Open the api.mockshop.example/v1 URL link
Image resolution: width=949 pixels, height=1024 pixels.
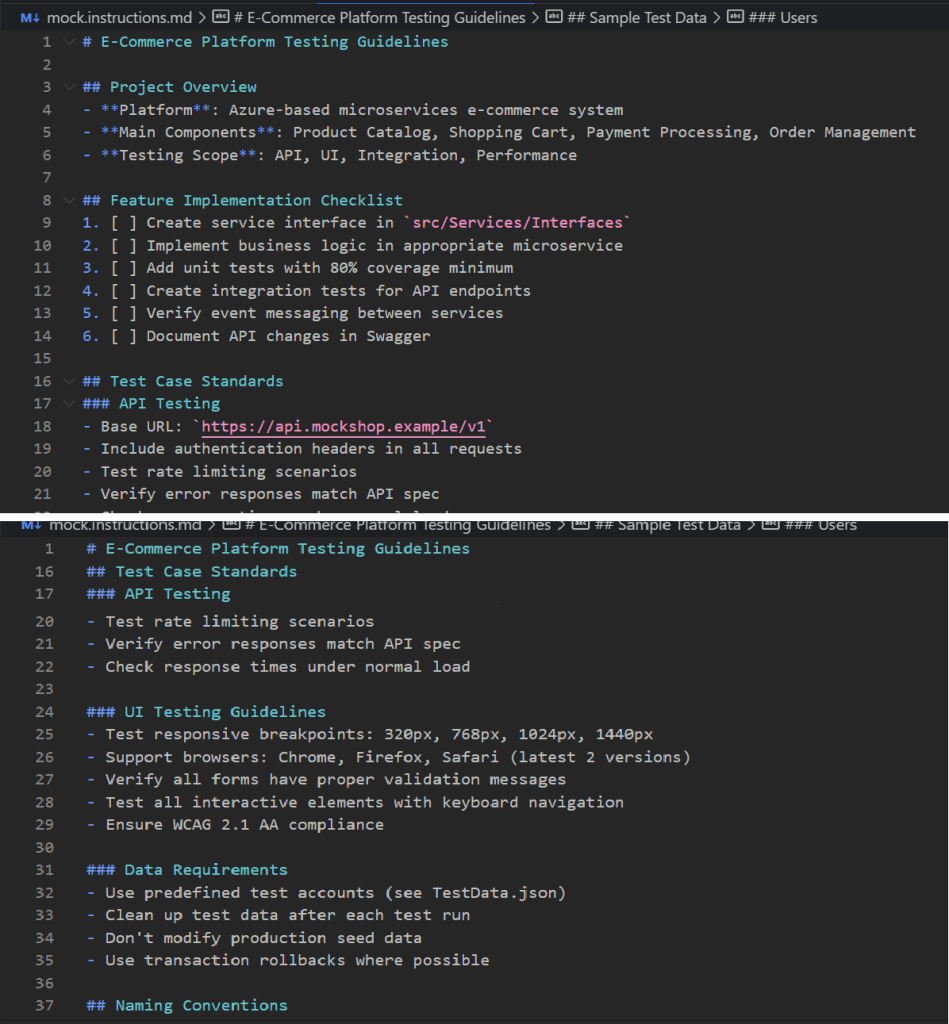tap(343, 427)
